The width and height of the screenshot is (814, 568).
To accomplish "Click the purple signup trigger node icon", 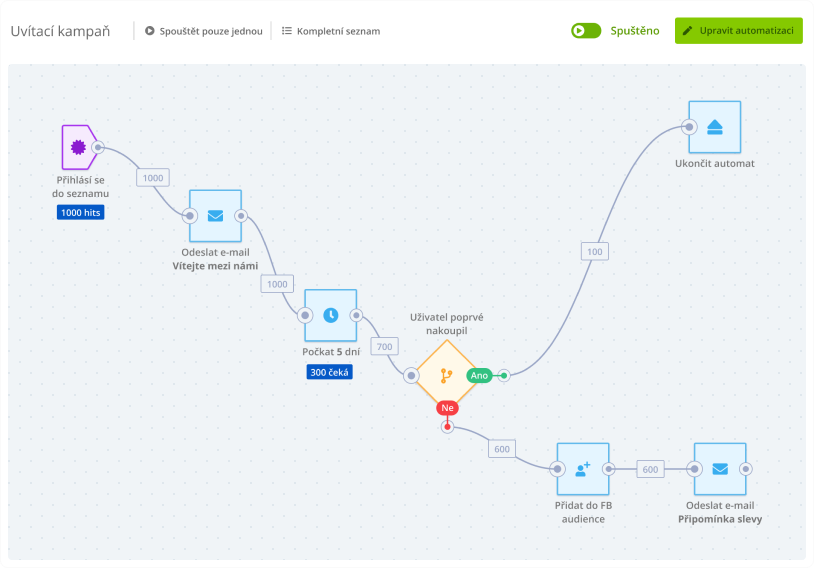I will (76, 148).
